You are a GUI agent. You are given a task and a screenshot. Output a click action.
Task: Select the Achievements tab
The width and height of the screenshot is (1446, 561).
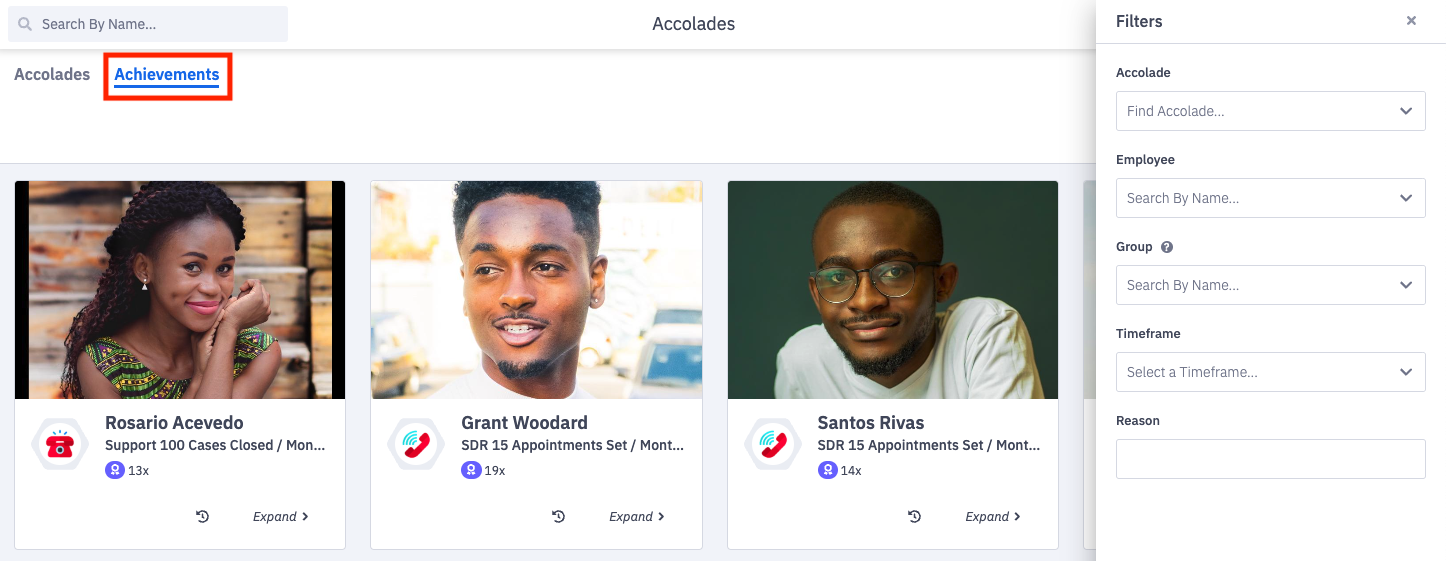(x=167, y=75)
